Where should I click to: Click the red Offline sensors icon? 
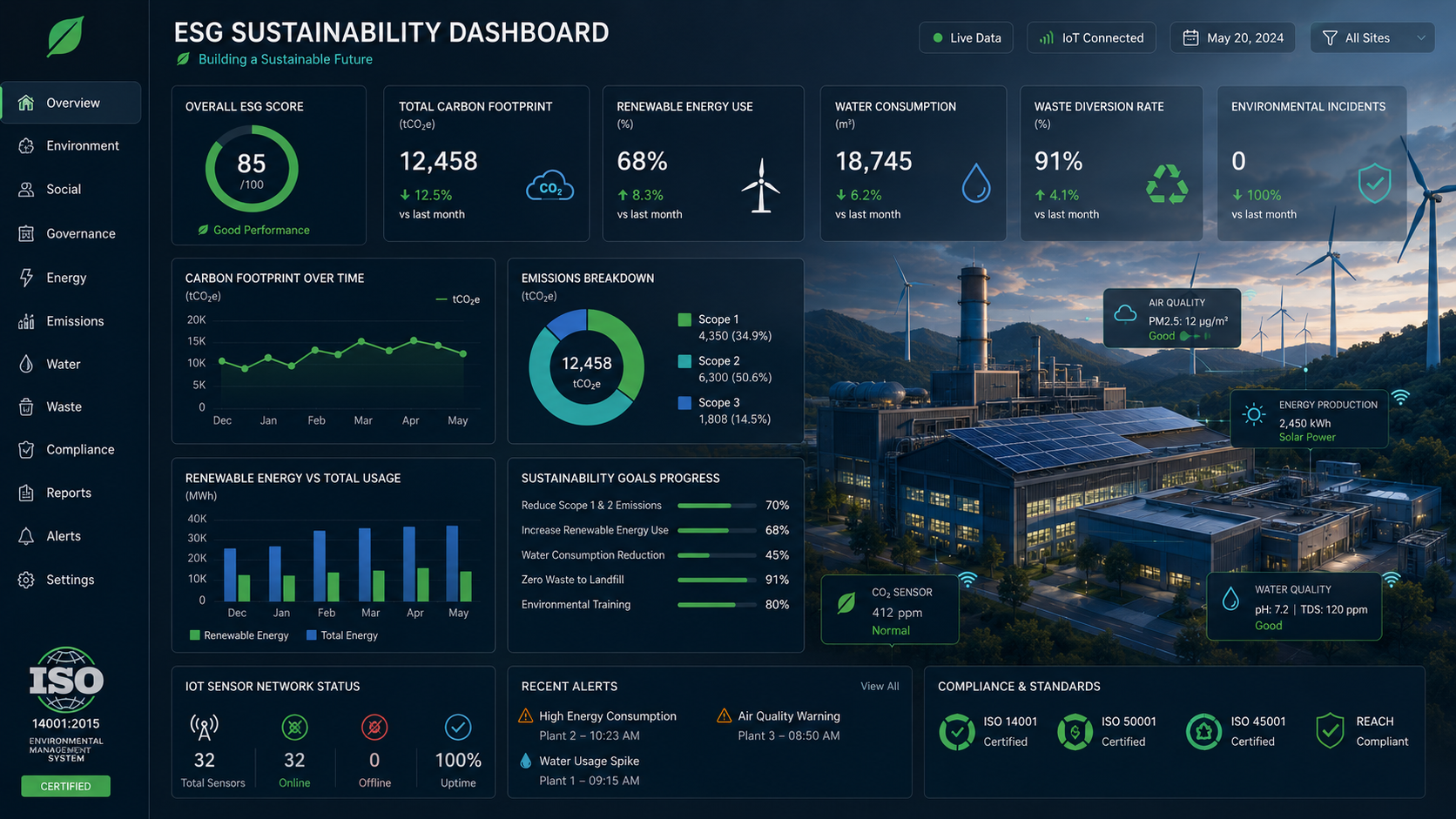374,727
